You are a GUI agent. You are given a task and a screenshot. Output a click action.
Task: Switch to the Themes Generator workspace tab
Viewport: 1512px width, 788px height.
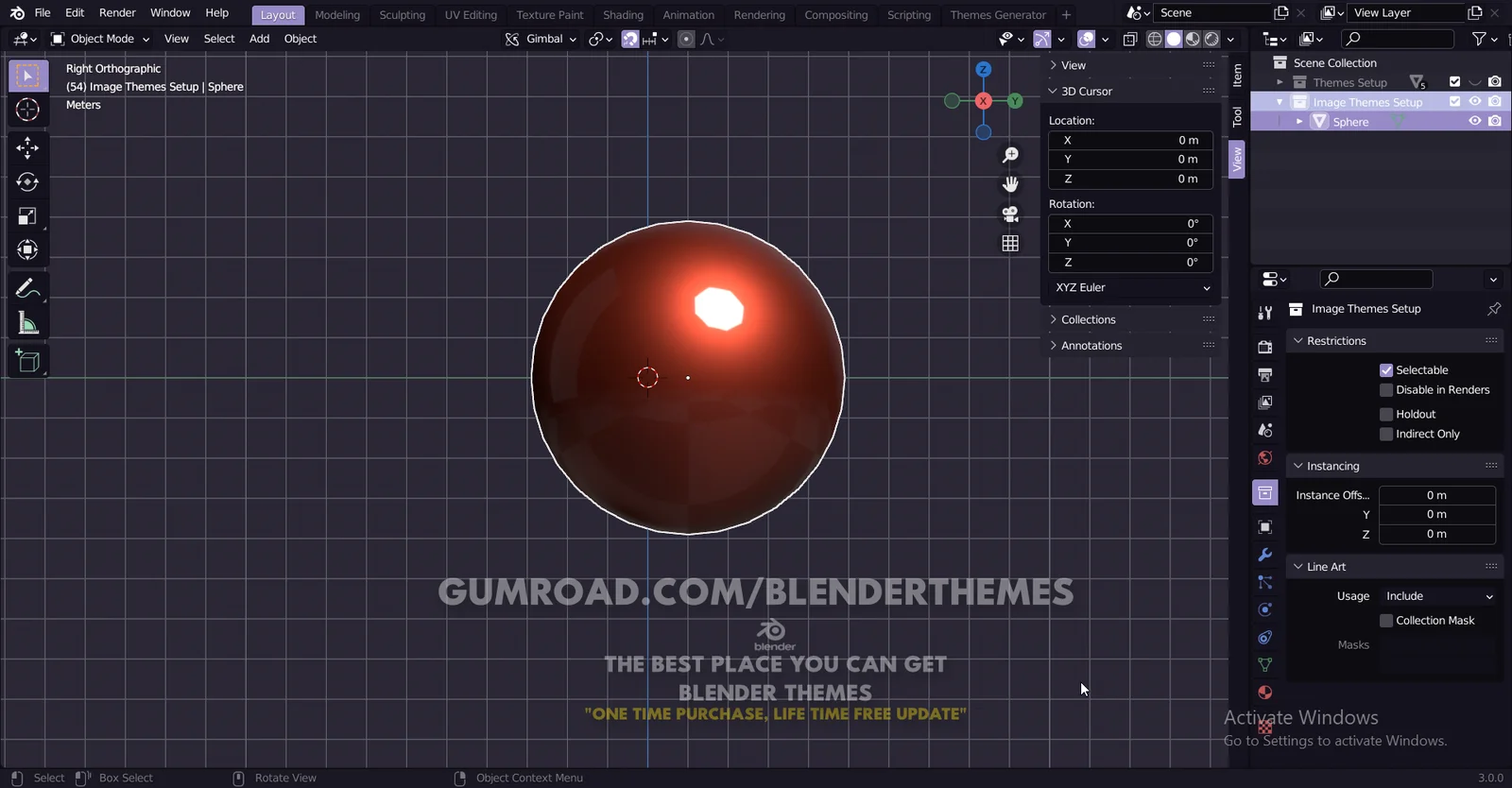click(998, 15)
